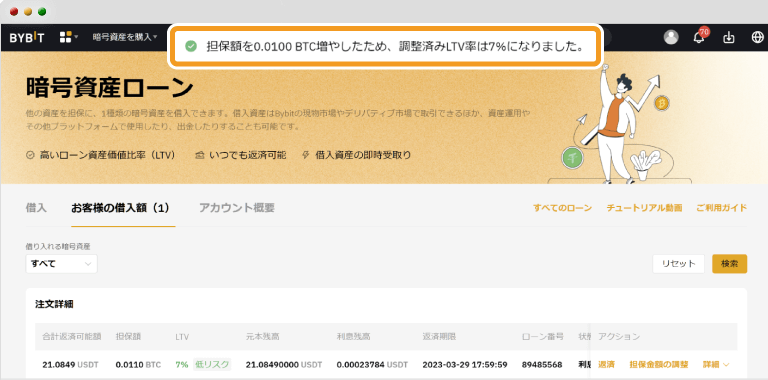Open the すべてのローン link
Viewport: 768px width, 380px height.
pyautogui.click(x=562, y=208)
